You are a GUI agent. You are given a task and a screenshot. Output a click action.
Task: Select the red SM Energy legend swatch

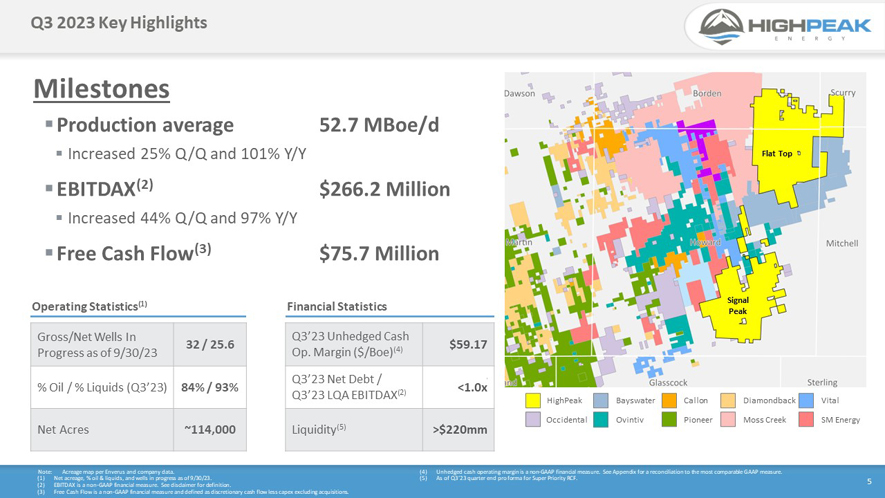click(x=806, y=420)
